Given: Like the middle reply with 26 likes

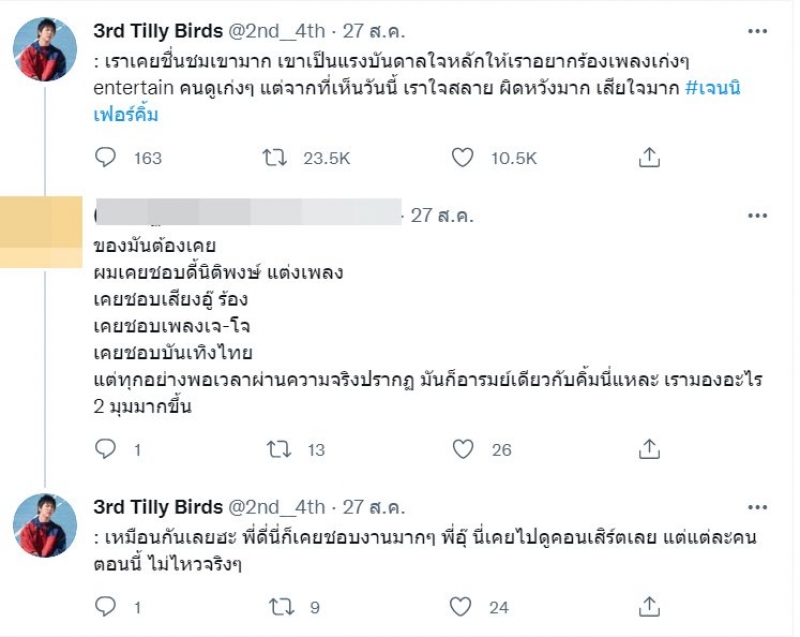Looking at the screenshot, I should click(x=463, y=449).
